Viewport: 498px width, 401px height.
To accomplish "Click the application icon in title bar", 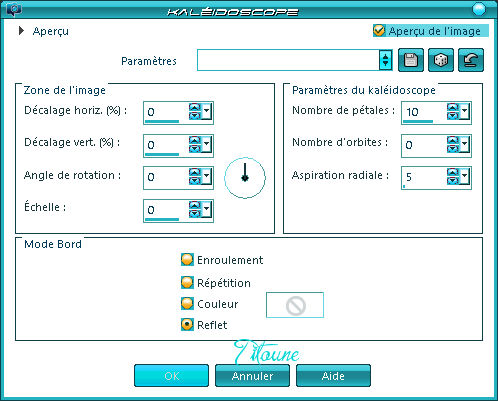I will tap(14, 9).
